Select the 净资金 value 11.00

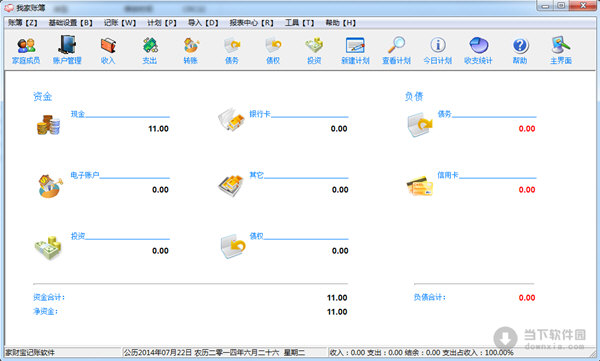tap(337, 312)
